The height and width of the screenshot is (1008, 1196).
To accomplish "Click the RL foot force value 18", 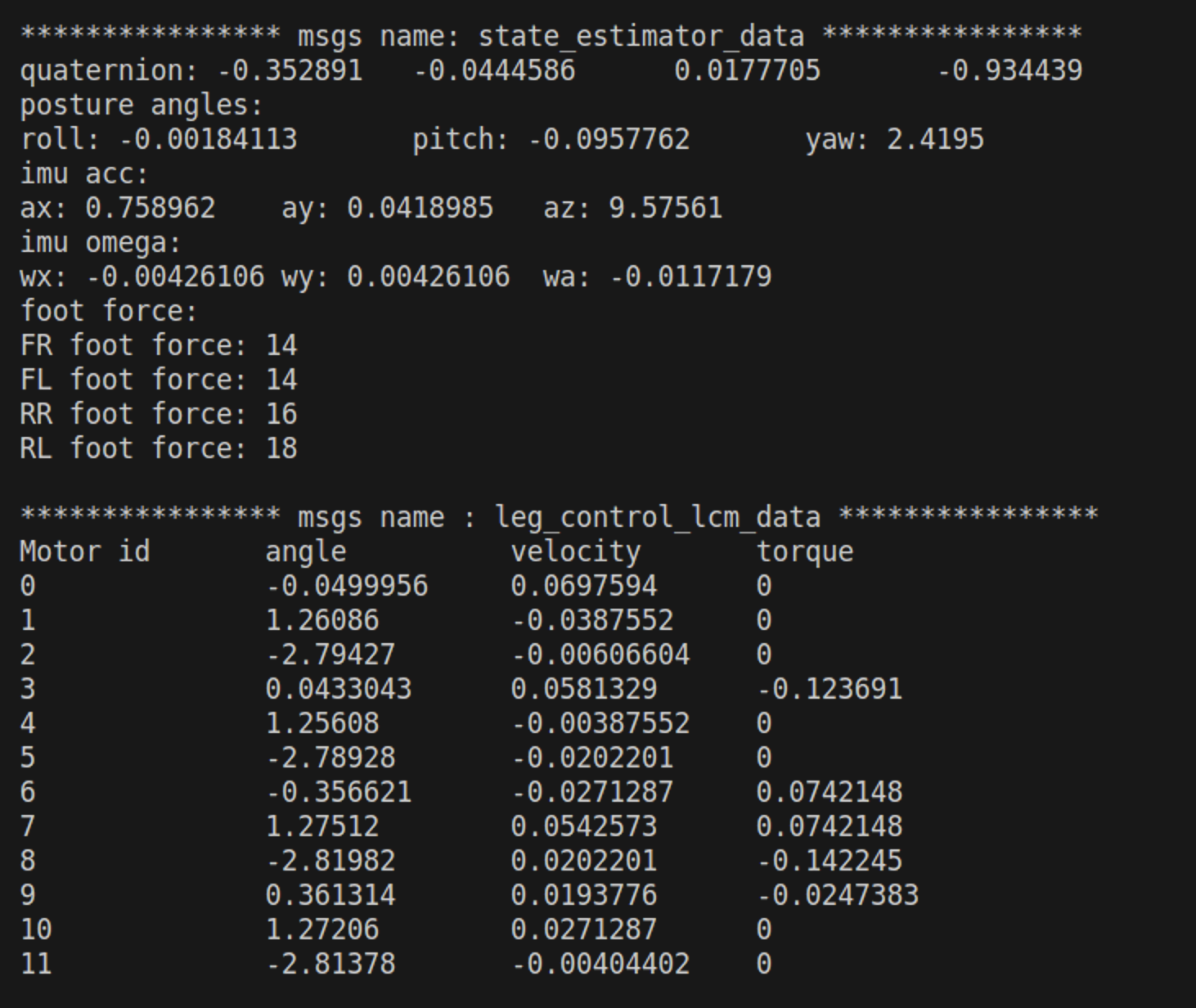I will (x=281, y=448).
